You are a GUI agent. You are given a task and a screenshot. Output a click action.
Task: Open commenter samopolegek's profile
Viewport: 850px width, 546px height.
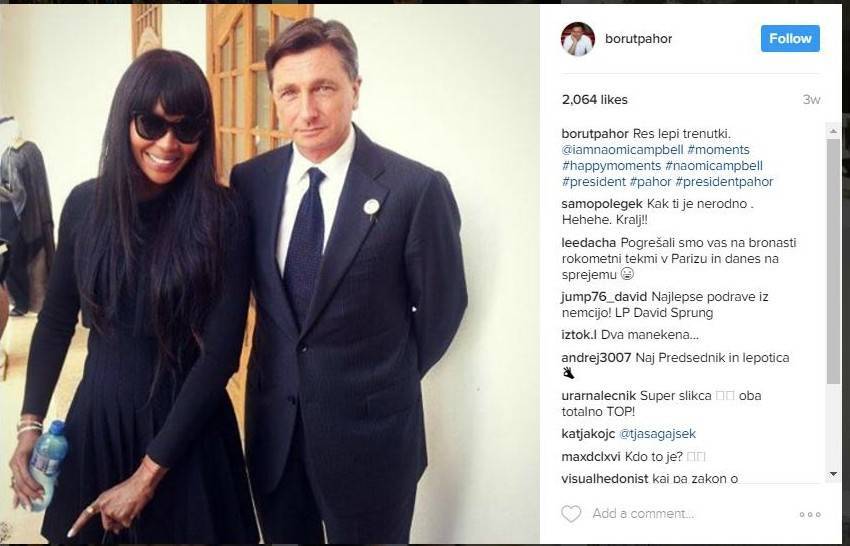pos(602,204)
